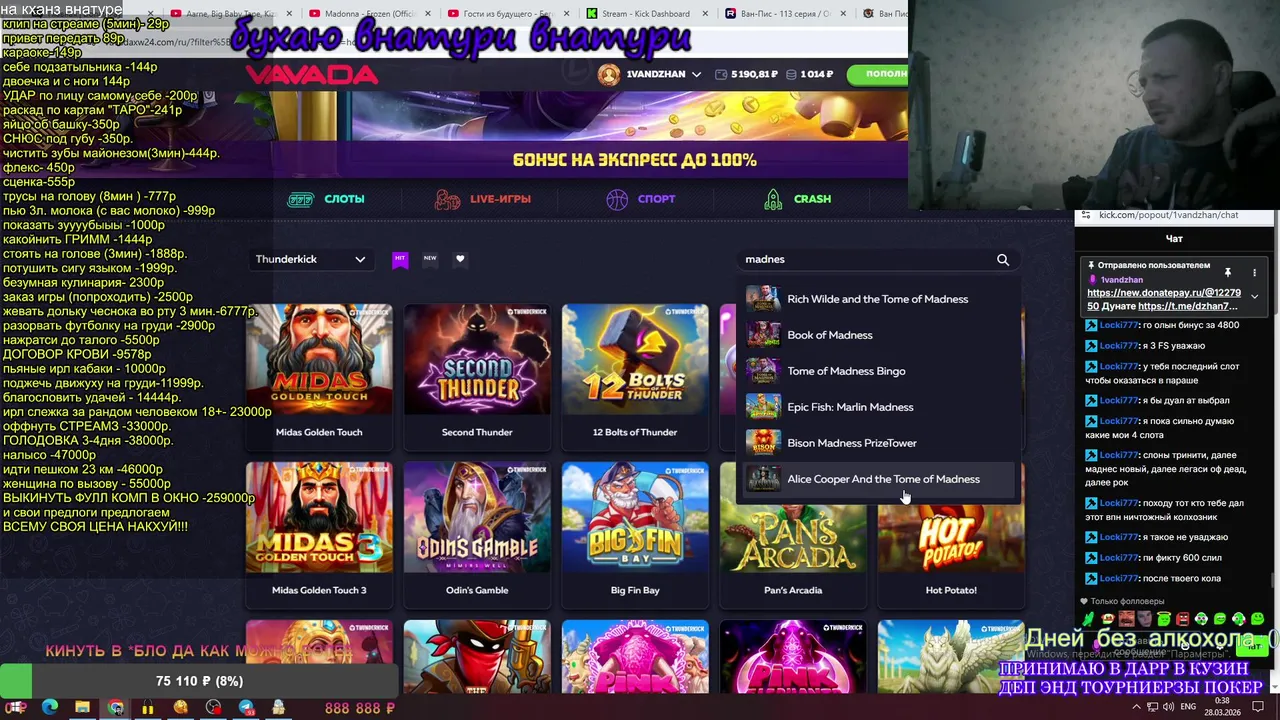Select Book of Madness suggestion

tap(878, 335)
